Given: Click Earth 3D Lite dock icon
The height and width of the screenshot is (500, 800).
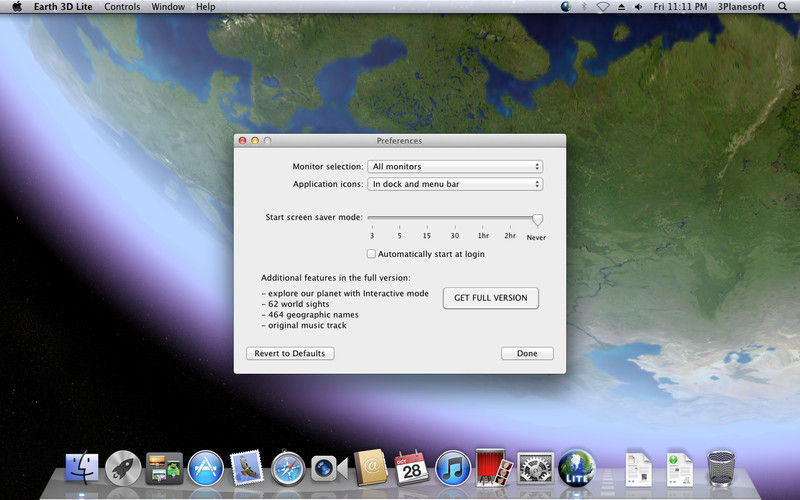Looking at the screenshot, I should point(577,467).
